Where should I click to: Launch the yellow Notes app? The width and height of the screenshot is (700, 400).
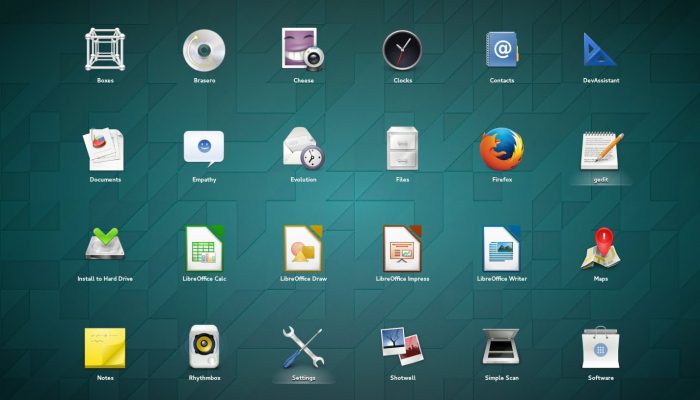point(105,348)
